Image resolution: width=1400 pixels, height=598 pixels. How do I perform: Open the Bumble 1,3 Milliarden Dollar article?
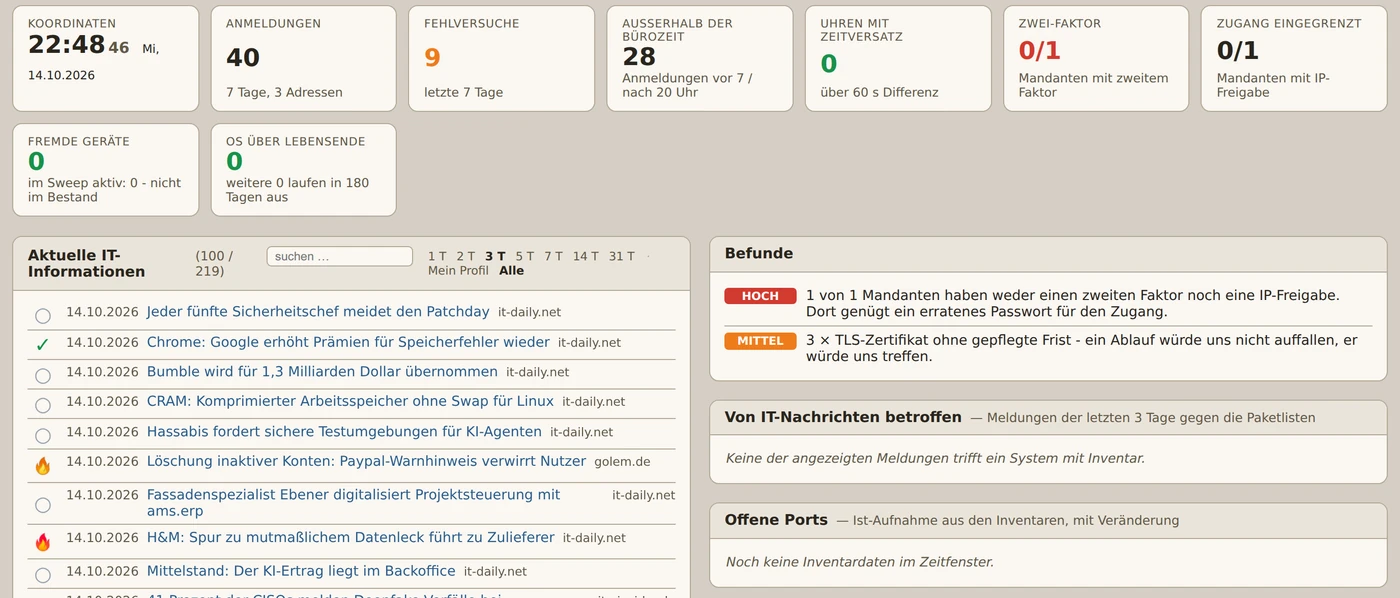tap(322, 372)
